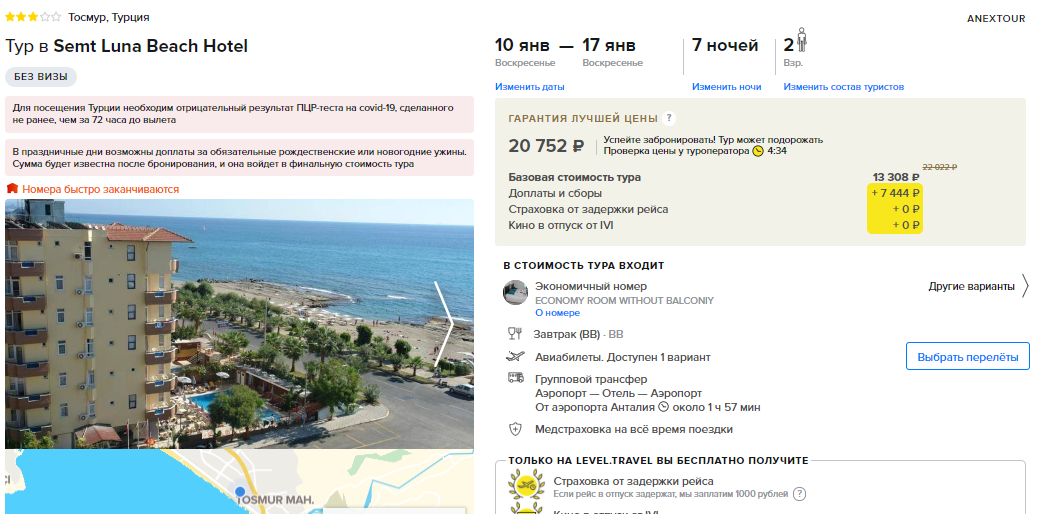Open Изменить ночи nights selector
This screenshot has height=514, width=1042.
point(726,87)
